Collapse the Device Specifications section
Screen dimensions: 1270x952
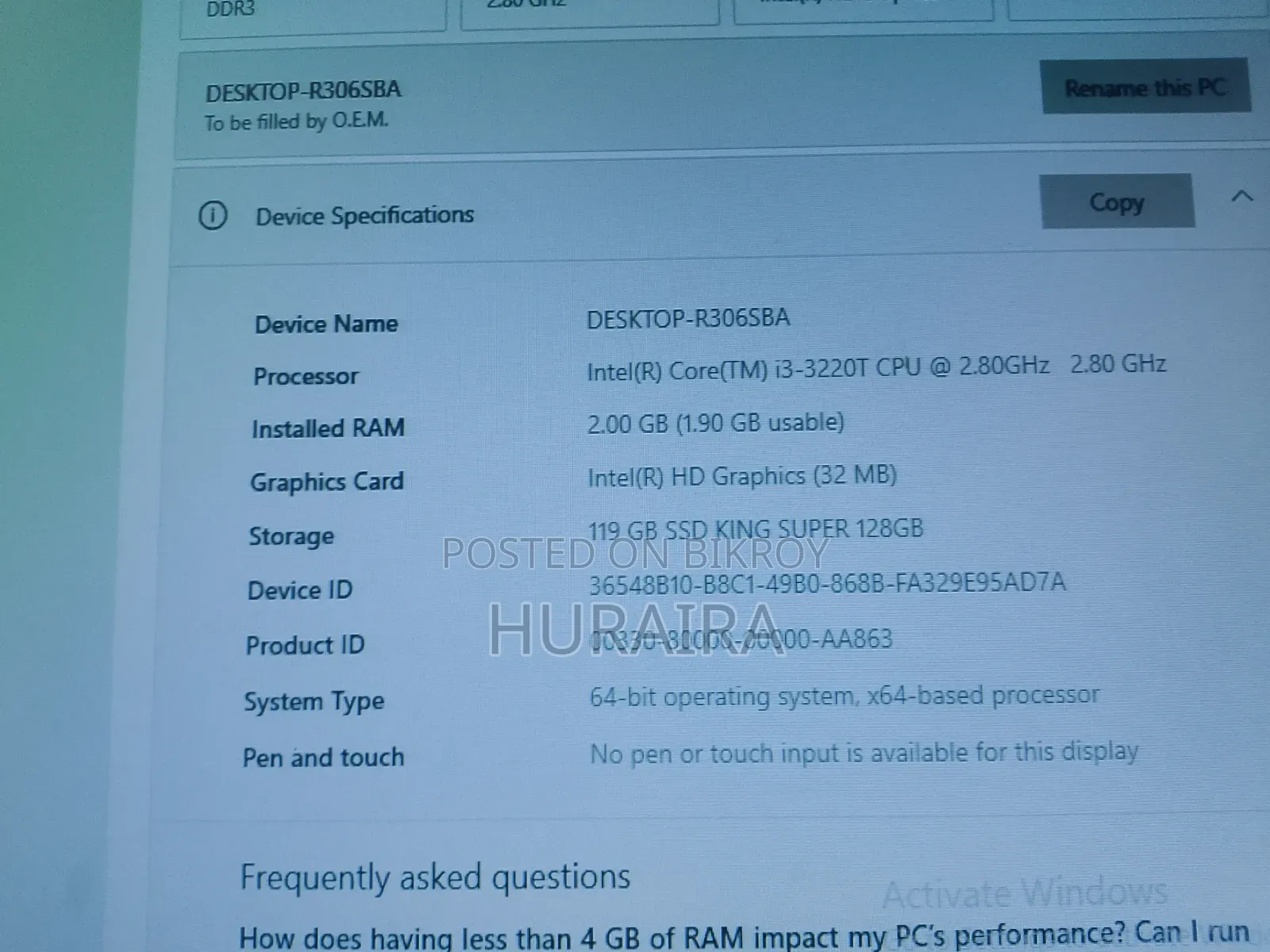coord(1241,196)
